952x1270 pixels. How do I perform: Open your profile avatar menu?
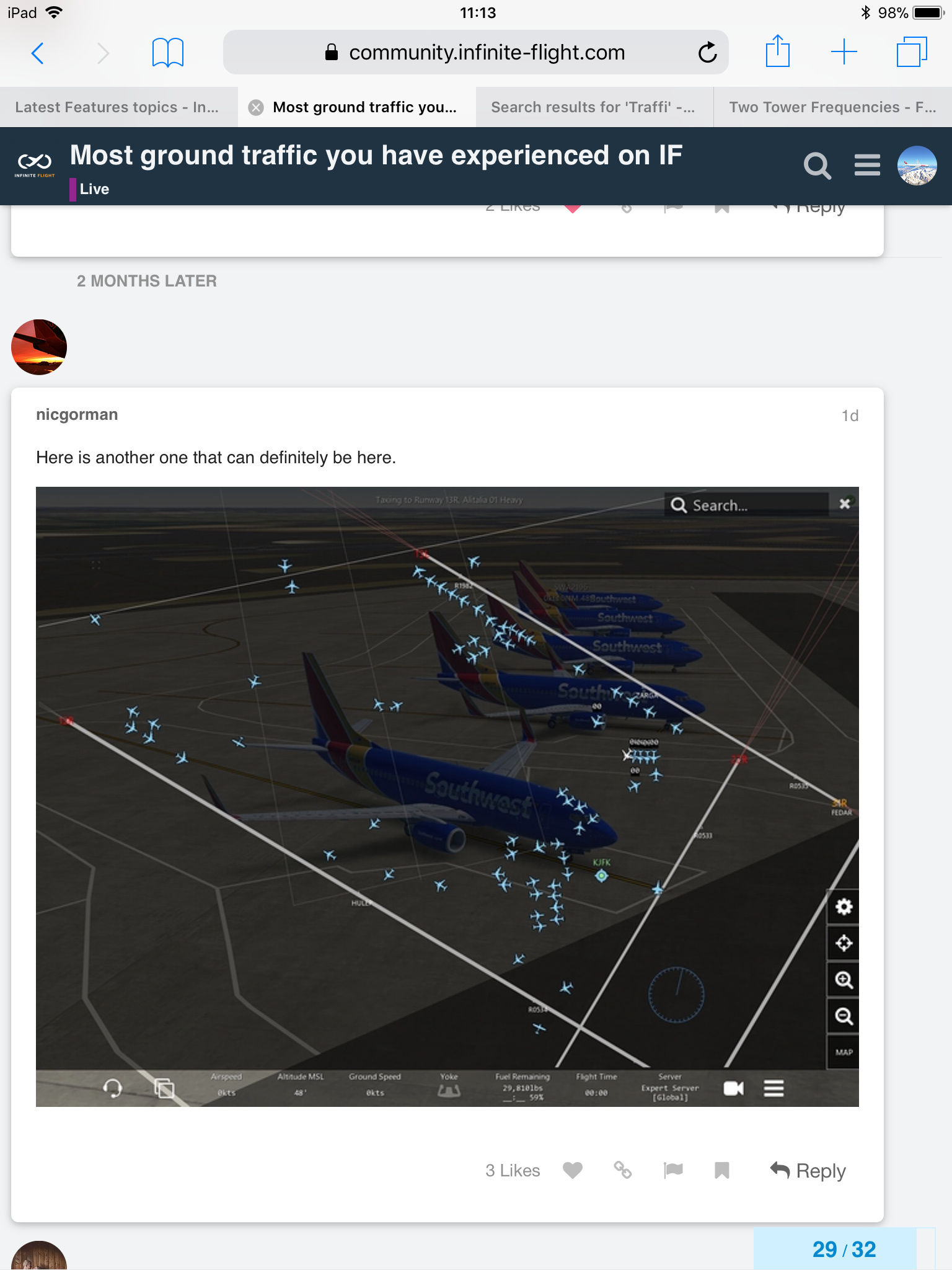[x=917, y=166]
